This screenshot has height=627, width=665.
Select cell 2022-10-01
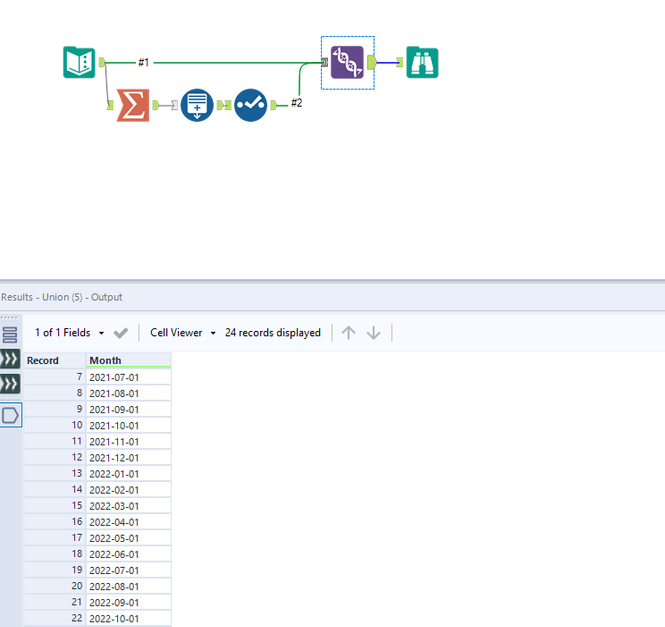point(129,619)
